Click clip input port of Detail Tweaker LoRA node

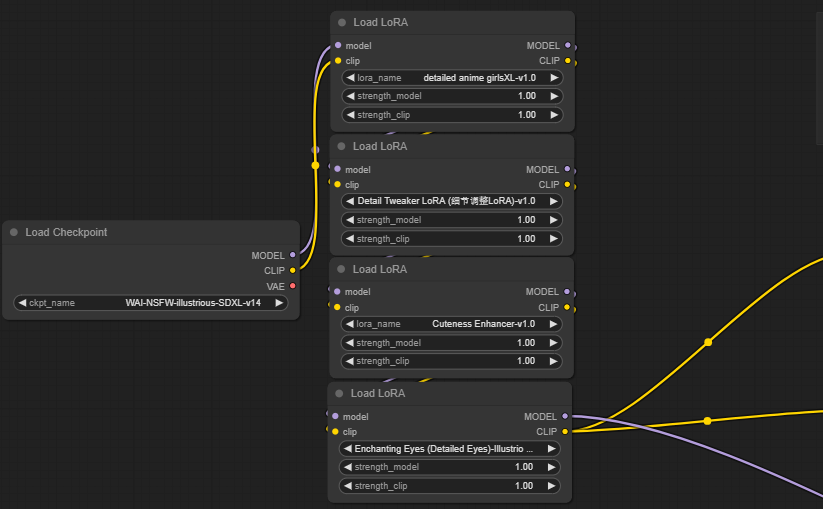point(338,184)
